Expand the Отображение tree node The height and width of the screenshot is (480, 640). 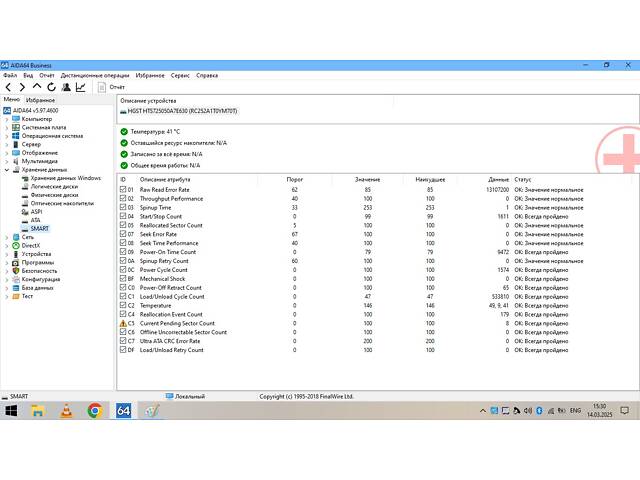click(7, 153)
